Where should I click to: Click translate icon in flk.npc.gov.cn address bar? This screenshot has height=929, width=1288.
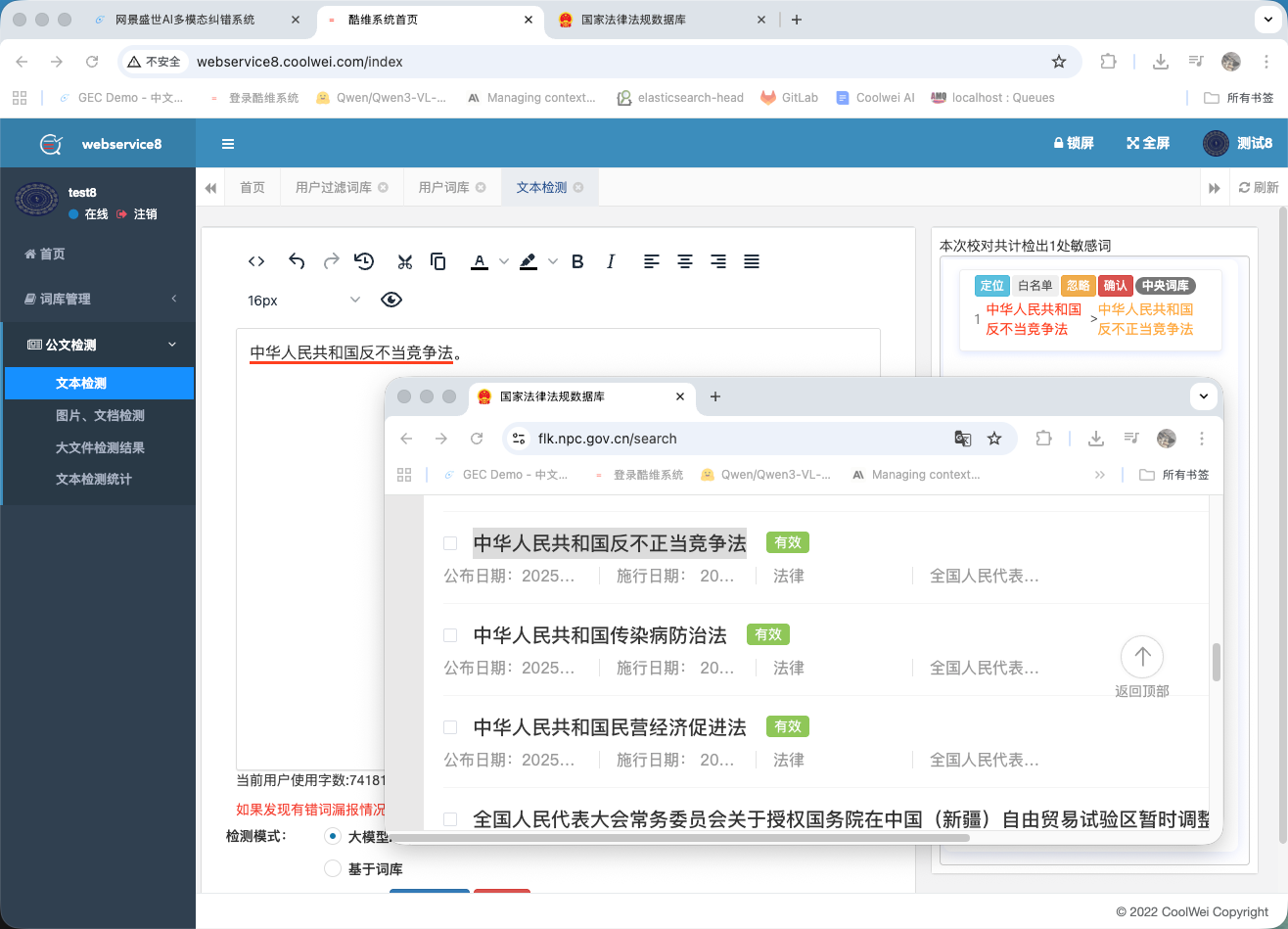coord(963,439)
